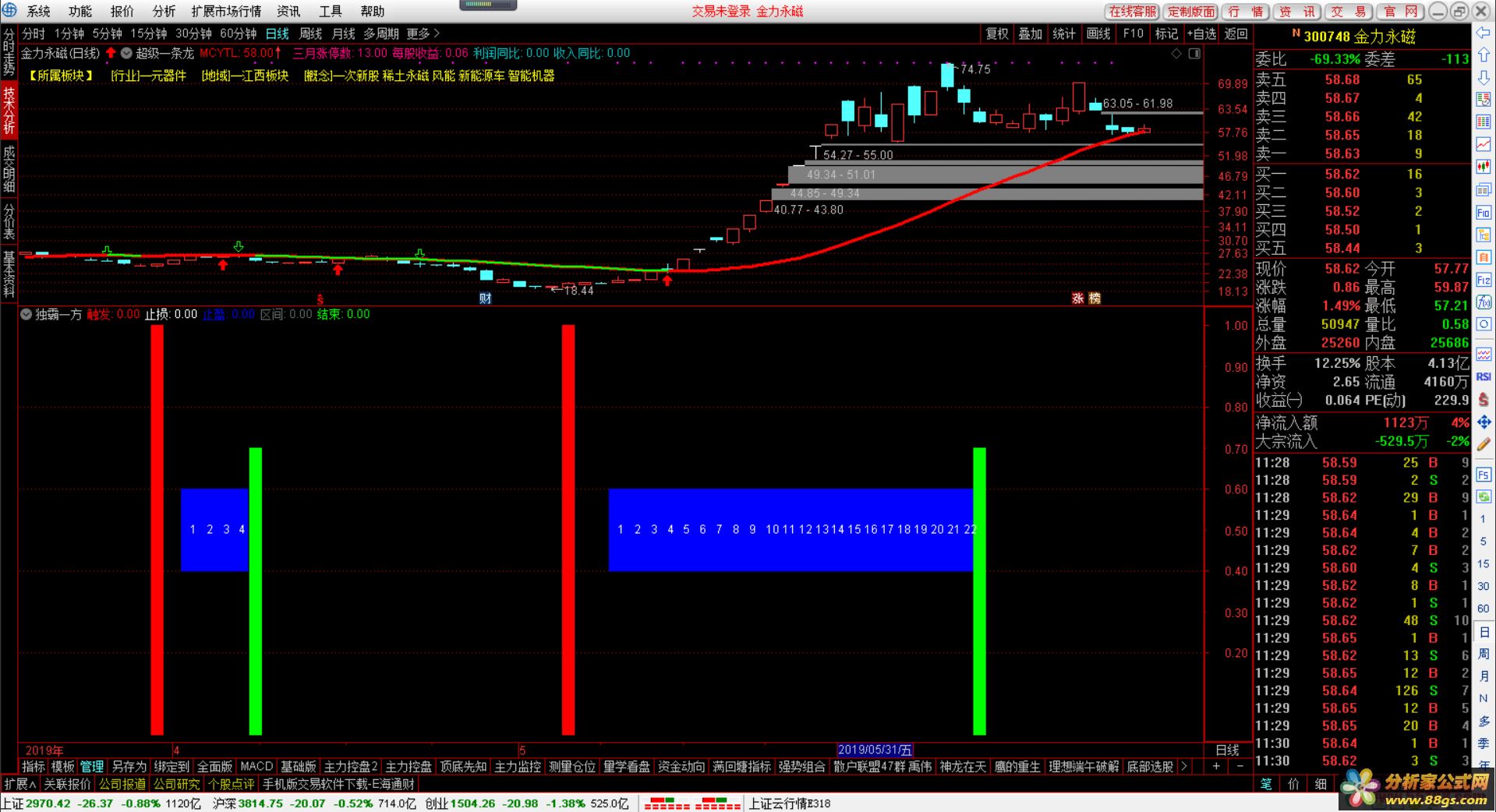Open the candlestick chart icon in right sidebar
Viewport: 1496px width, 812px height.
click(x=1483, y=168)
